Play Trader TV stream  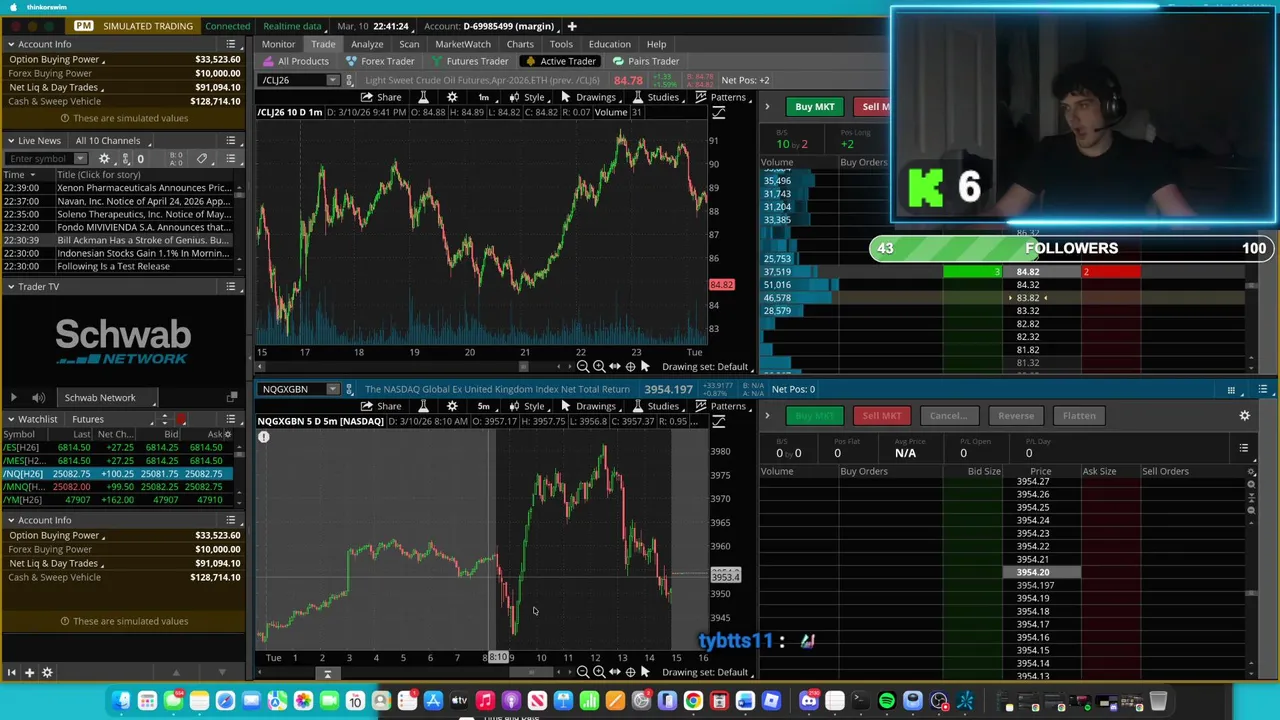pos(14,398)
